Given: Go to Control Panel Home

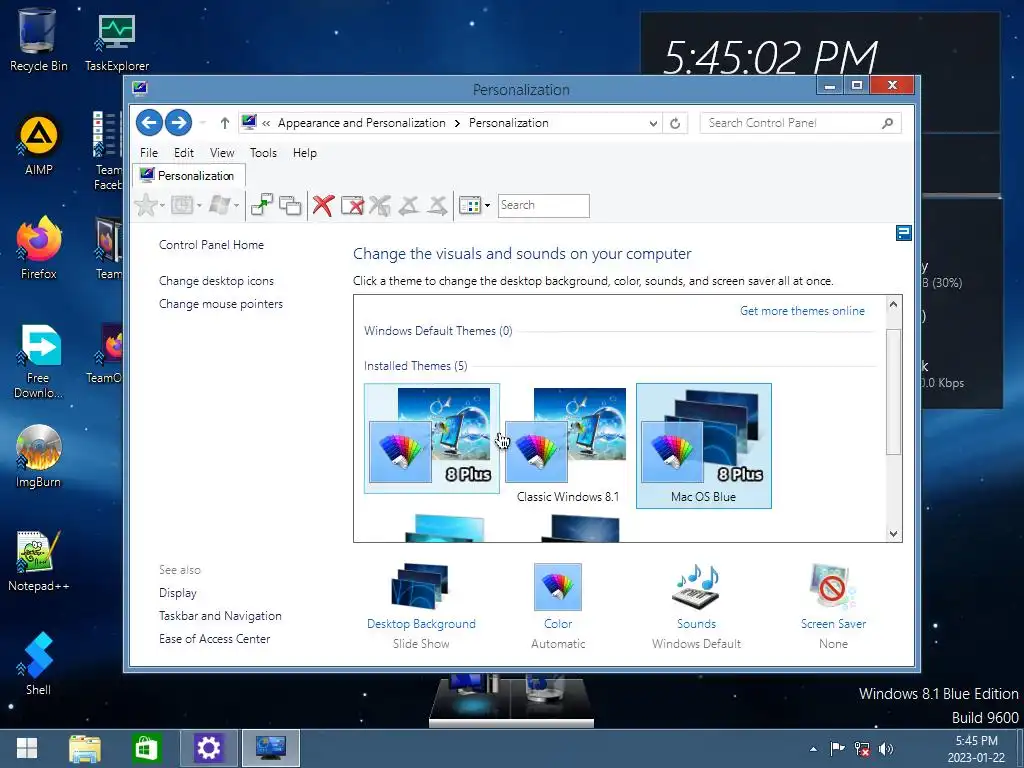Looking at the screenshot, I should tap(212, 245).
